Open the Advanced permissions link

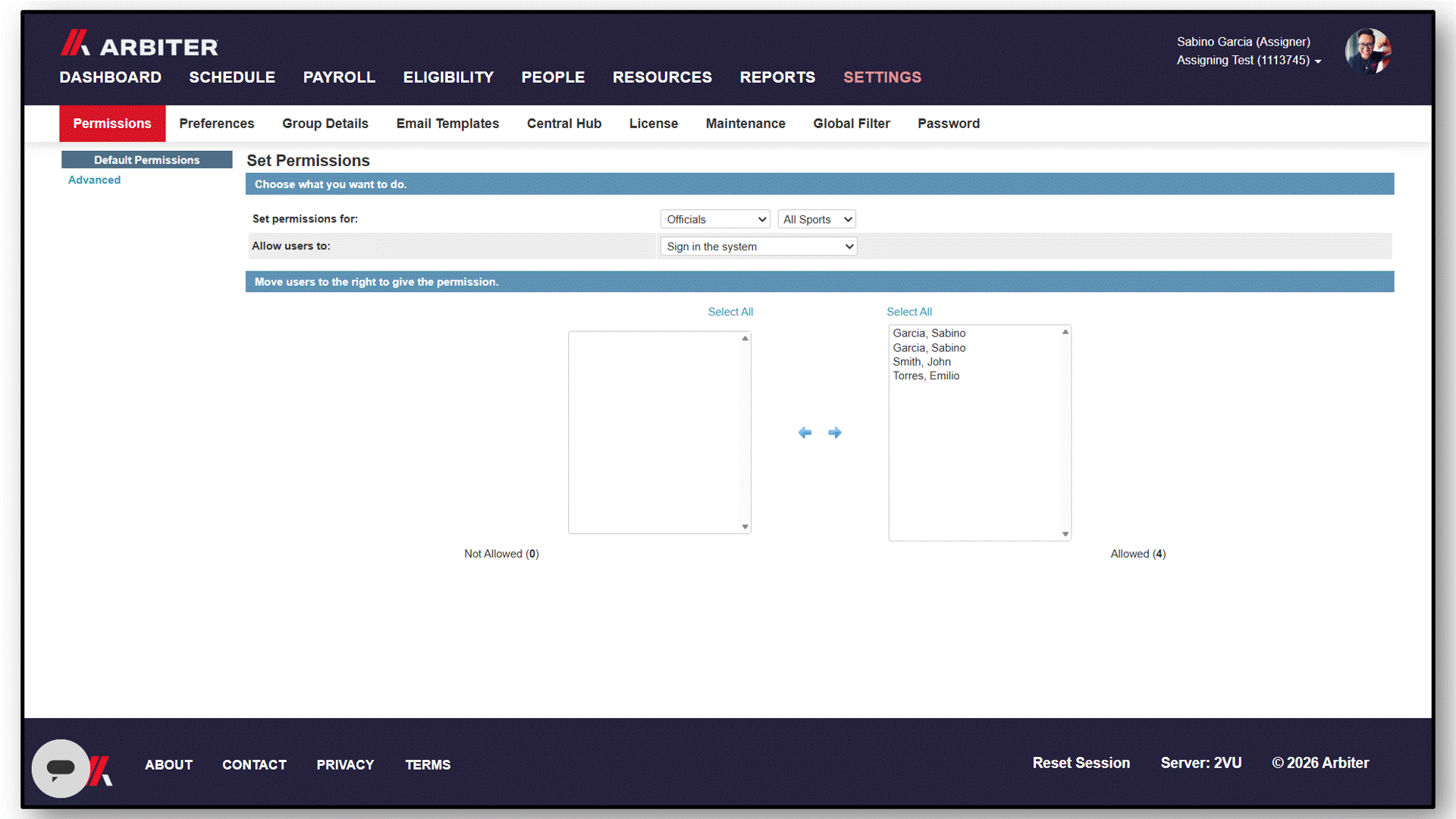[94, 180]
